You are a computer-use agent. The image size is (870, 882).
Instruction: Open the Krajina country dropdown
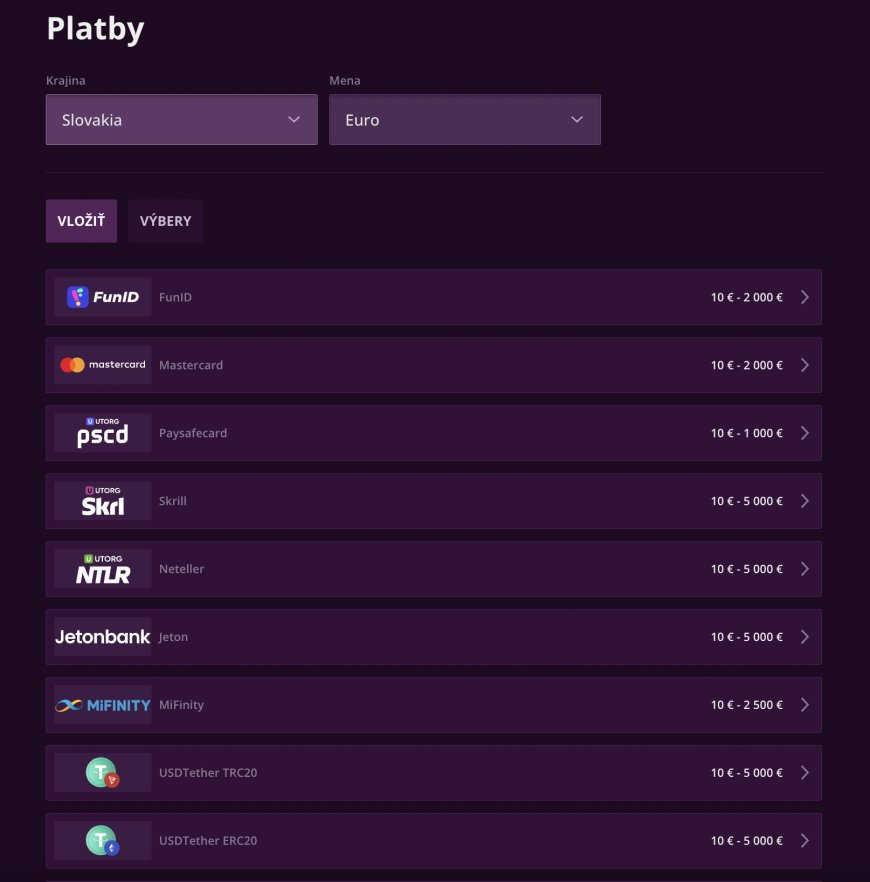(182, 120)
